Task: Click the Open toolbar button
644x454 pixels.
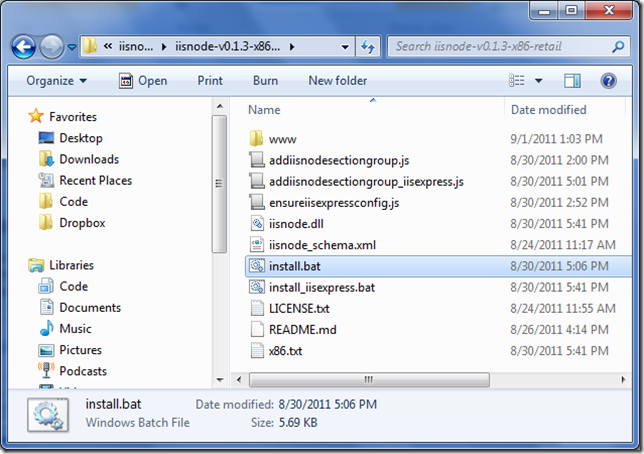Action: tap(143, 81)
